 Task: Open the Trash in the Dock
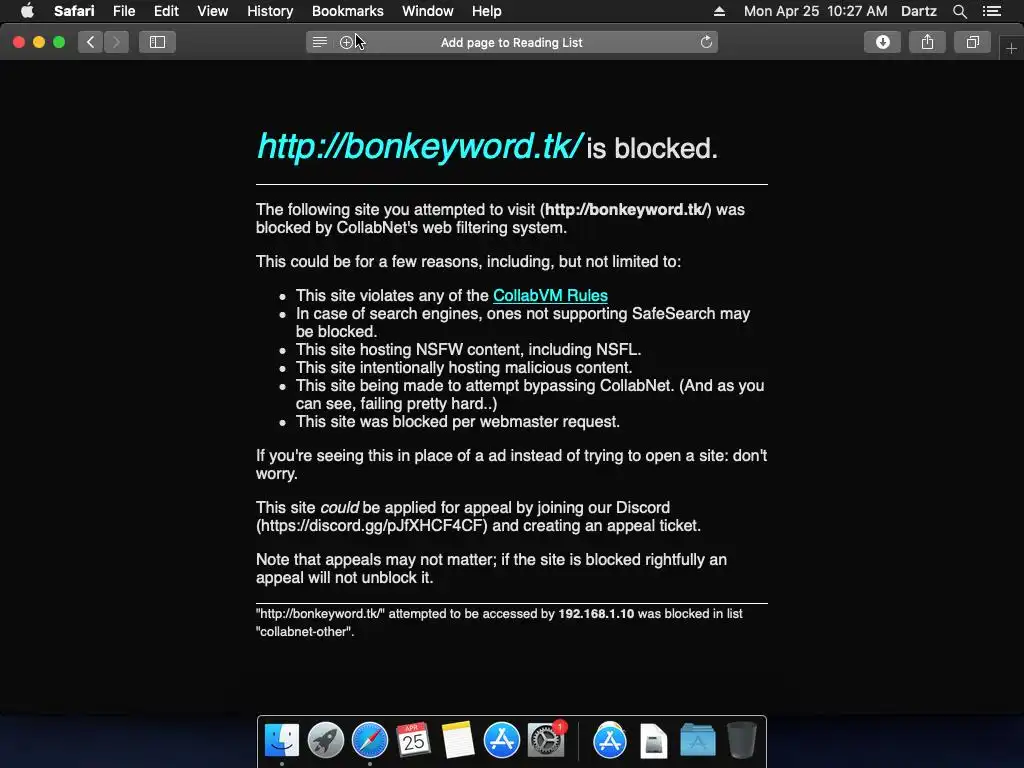pos(741,741)
